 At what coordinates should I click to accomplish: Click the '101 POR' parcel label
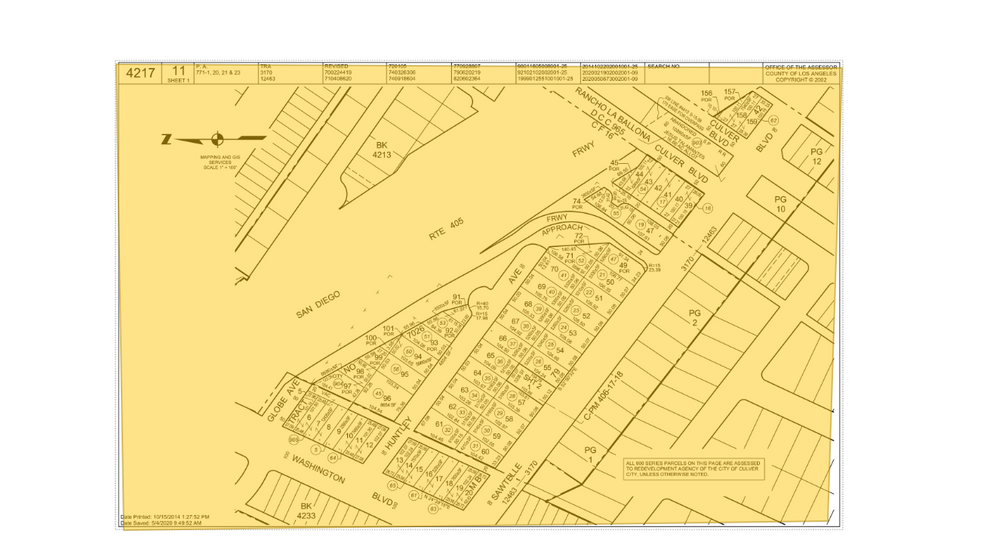tap(388, 330)
